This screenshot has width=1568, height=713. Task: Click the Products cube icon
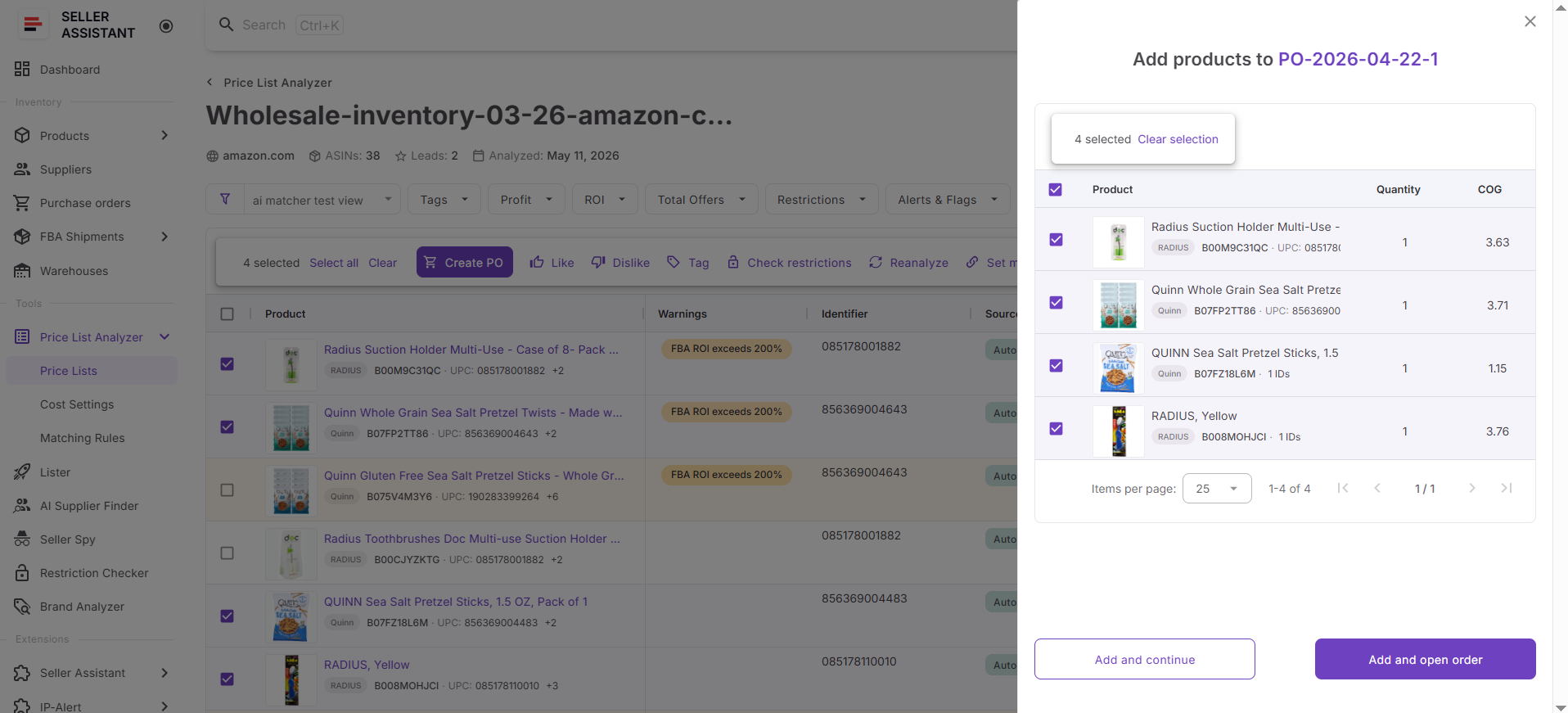tap(22, 136)
